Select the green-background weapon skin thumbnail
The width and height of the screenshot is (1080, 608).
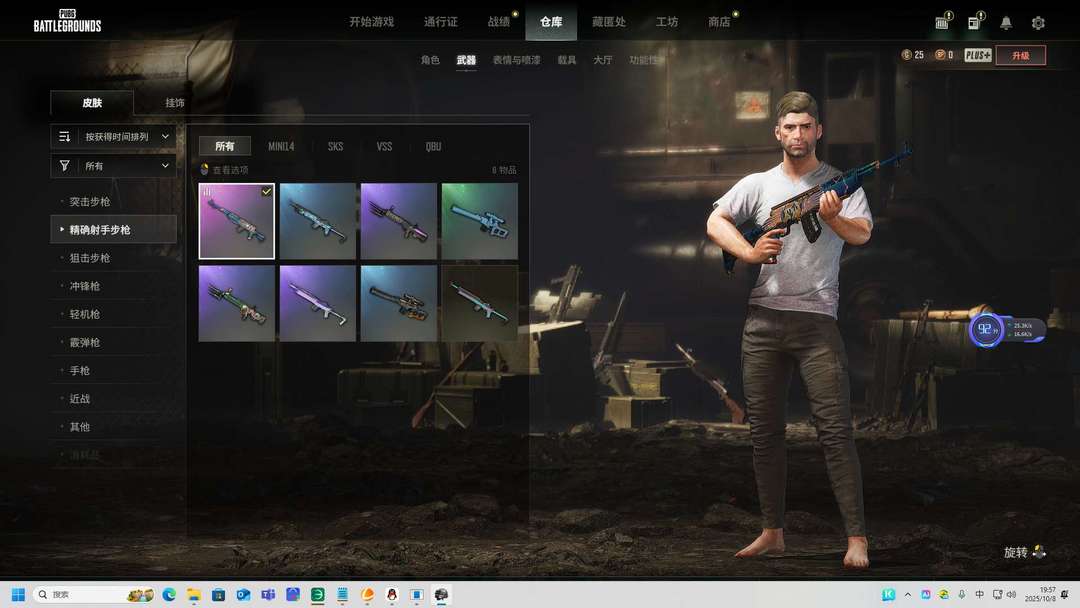coord(479,221)
